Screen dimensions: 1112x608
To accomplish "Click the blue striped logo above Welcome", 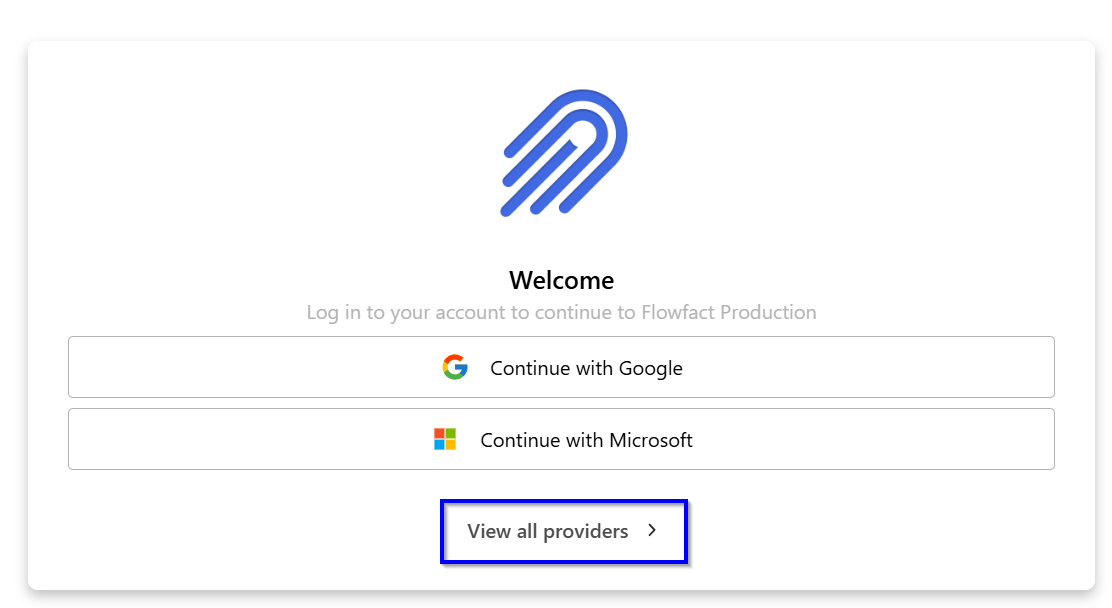I will 563,152.
